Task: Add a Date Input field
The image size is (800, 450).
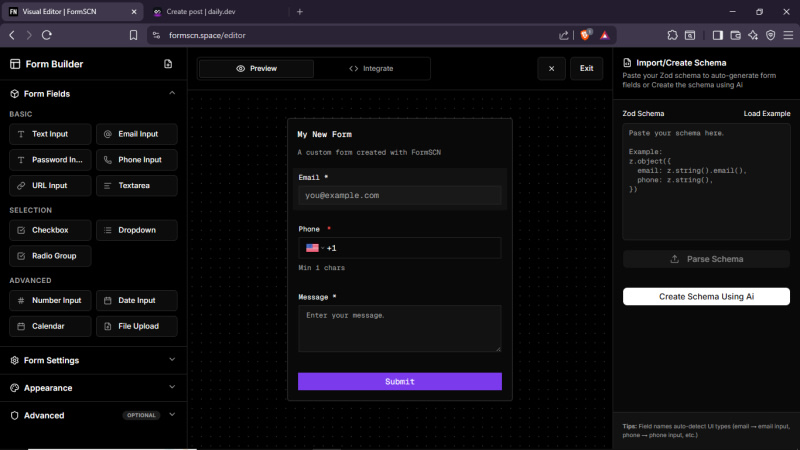Action: [x=137, y=301]
